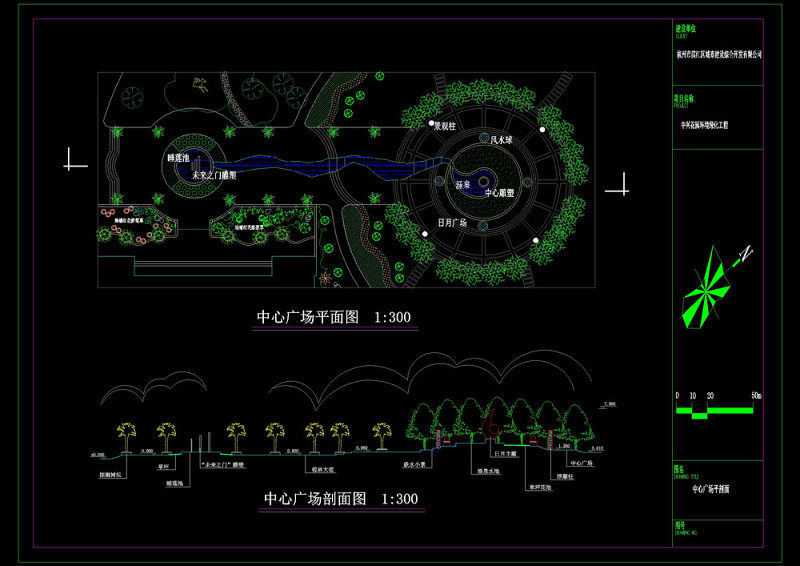This screenshot has width=800, height=566.
Task: Select white column dot beside 景观柱 label
Action: coord(431,124)
